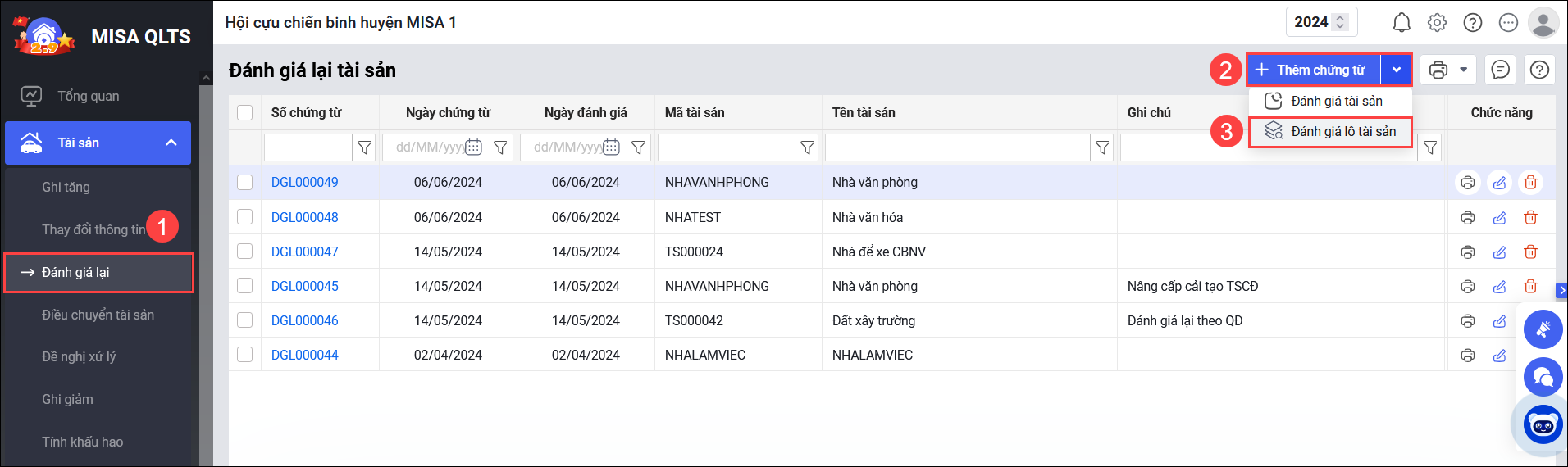
Task: Click the user avatar icon
Action: [1543, 22]
